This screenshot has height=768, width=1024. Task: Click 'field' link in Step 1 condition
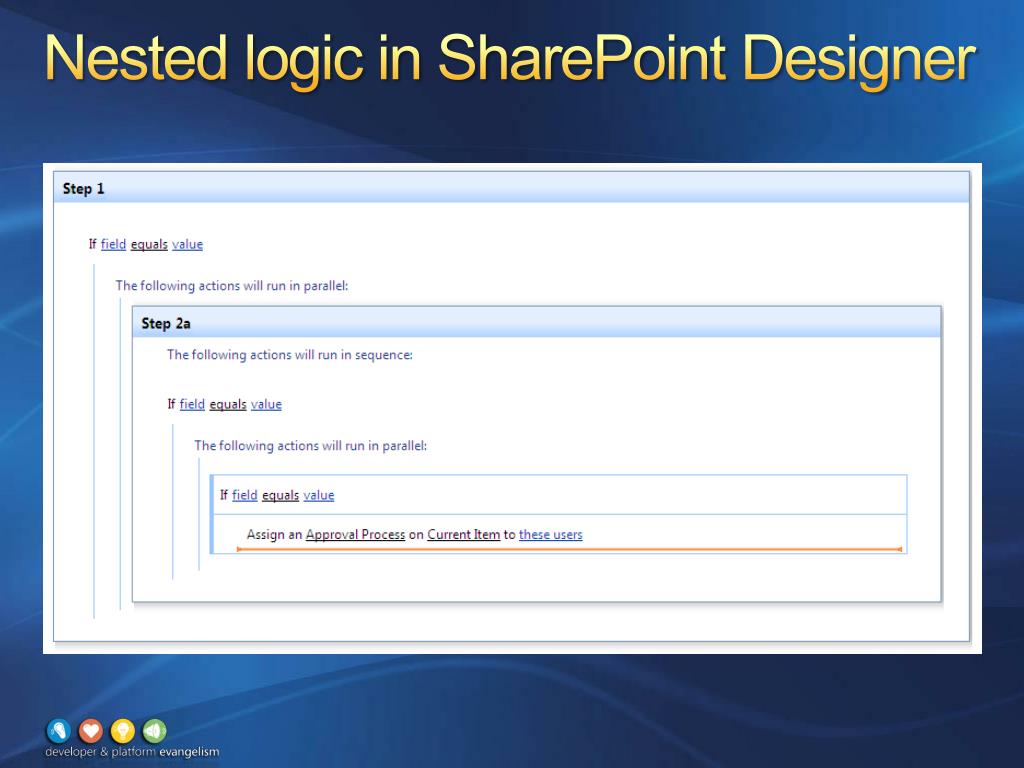pos(113,244)
